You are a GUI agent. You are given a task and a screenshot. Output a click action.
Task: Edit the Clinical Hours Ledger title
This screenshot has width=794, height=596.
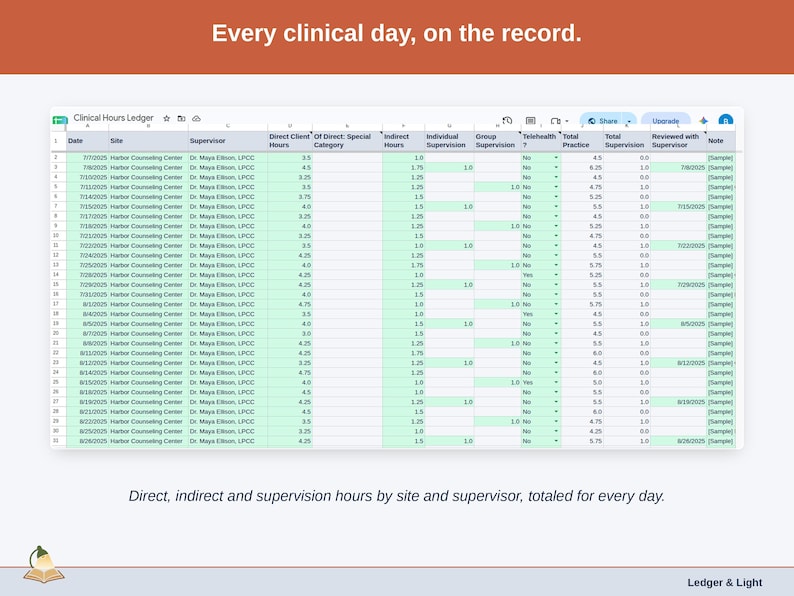point(113,118)
